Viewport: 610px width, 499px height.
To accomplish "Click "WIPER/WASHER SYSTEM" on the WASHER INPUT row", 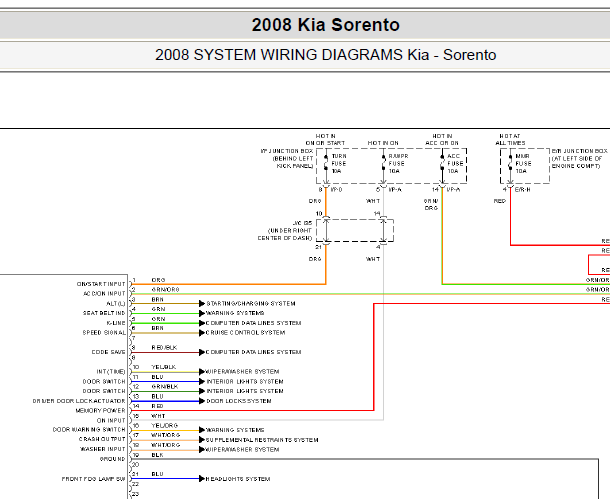I will pyautogui.click(x=242, y=449).
